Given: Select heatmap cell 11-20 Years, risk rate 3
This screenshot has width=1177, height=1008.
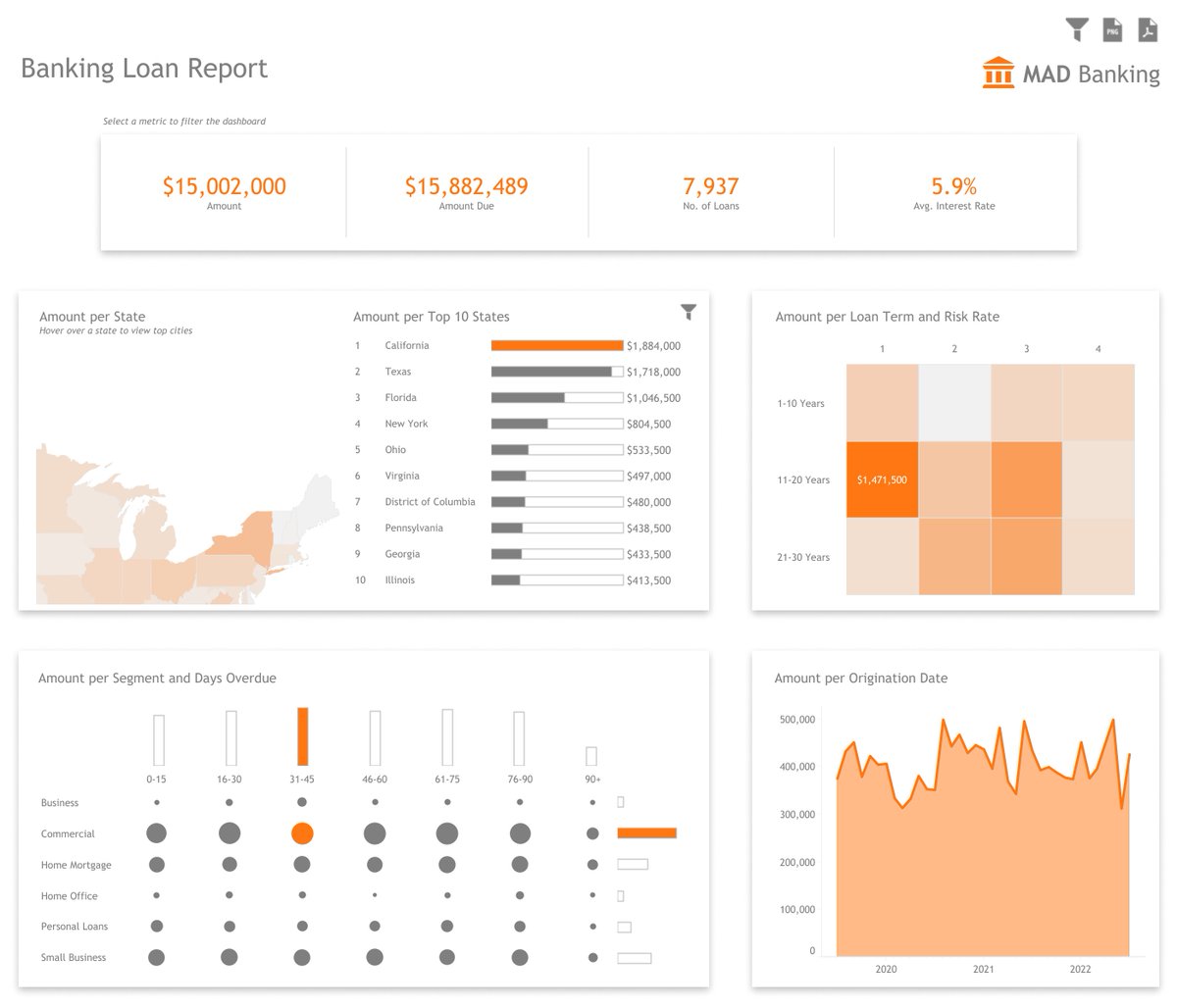Looking at the screenshot, I should point(1026,479).
